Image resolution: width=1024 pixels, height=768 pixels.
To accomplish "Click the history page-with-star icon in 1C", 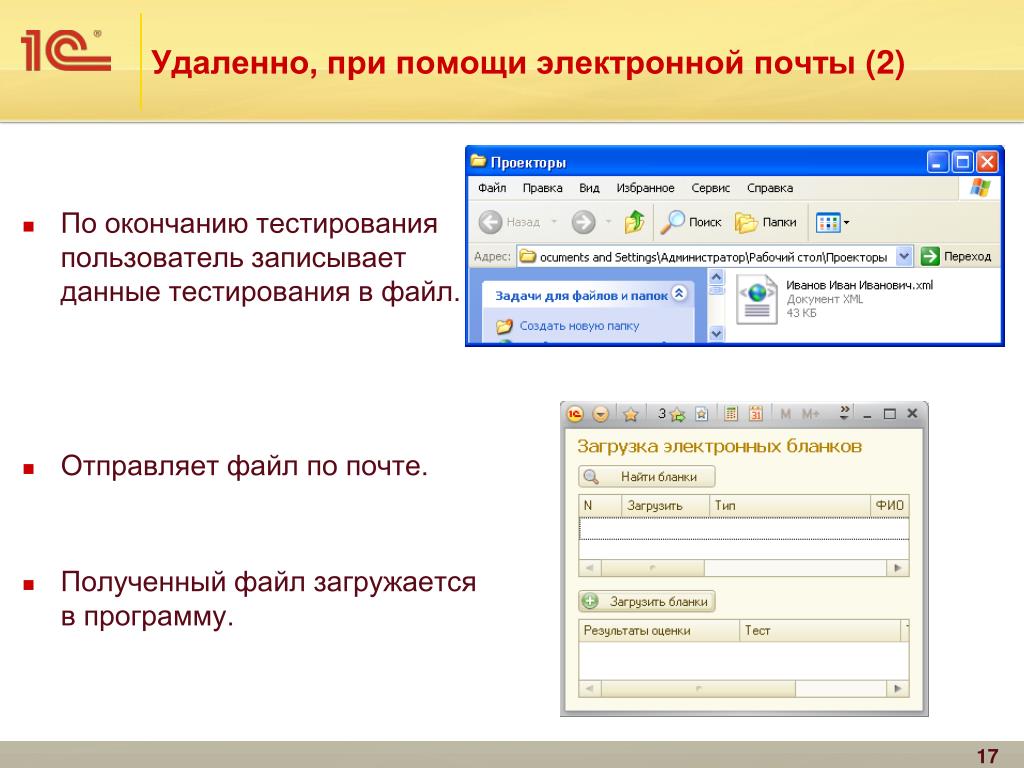I will [702, 414].
